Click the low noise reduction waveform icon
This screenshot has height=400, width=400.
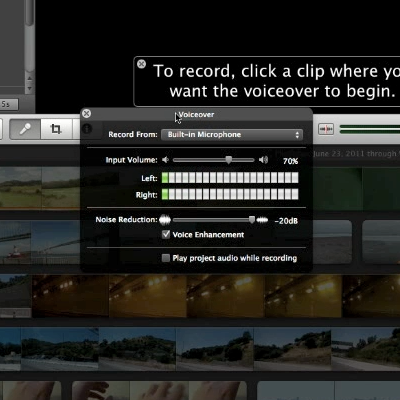pos(165,220)
